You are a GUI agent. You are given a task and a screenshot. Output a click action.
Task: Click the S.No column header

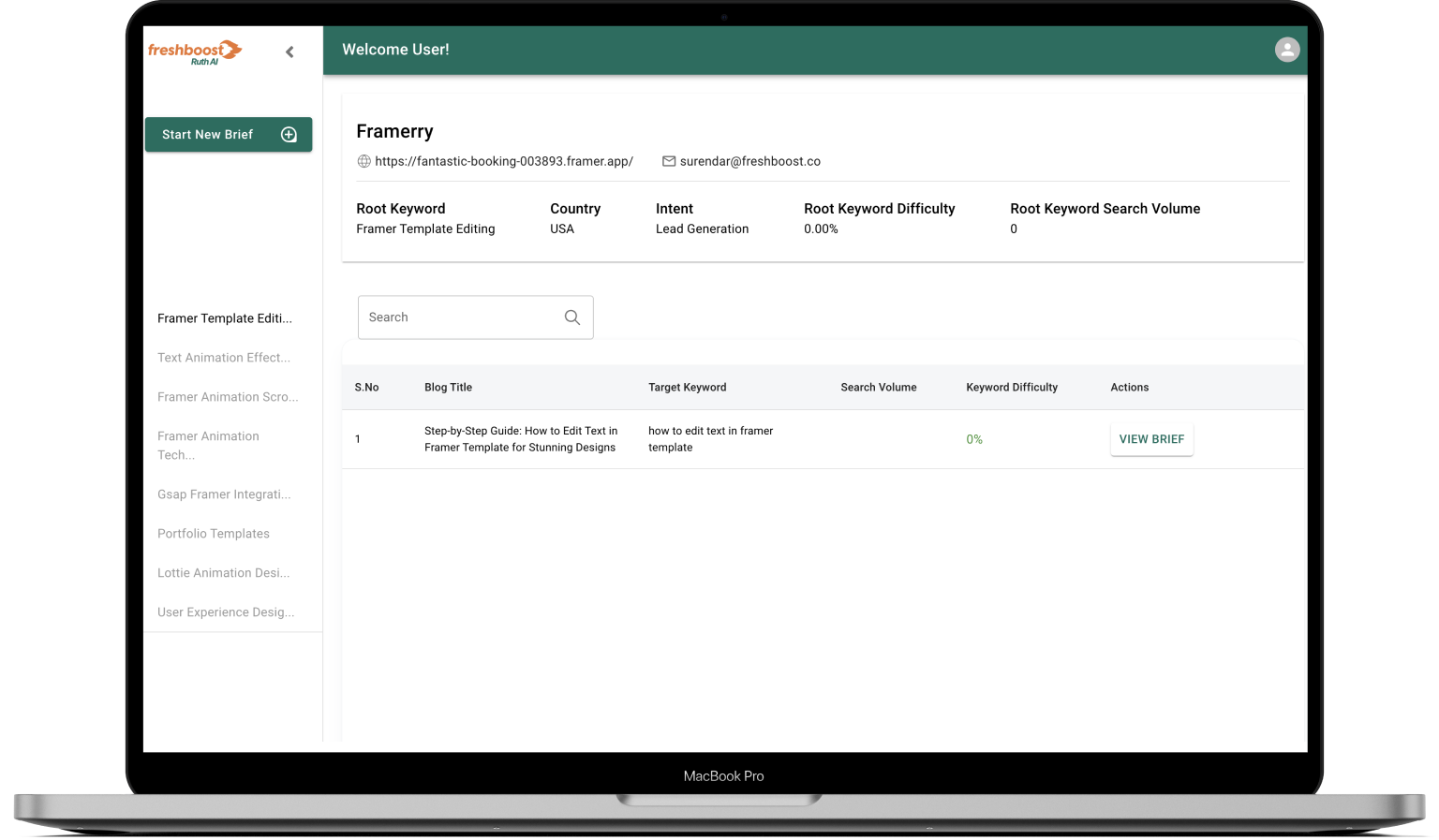366,388
